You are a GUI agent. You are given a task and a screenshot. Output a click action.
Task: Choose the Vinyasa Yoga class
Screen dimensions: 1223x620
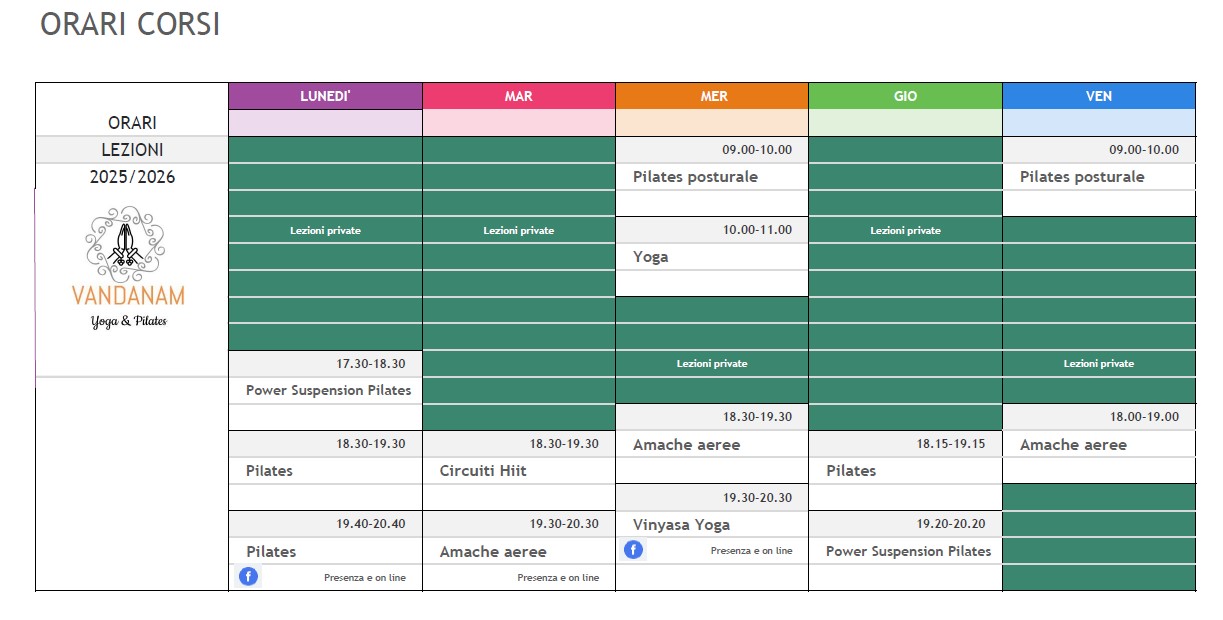click(681, 525)
